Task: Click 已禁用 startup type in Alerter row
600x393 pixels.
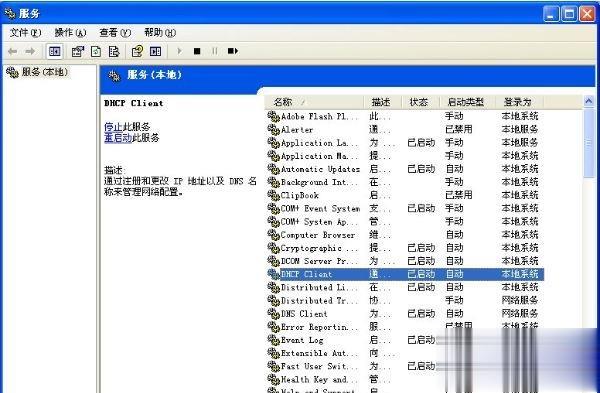Action: click(x=458, y=130)
